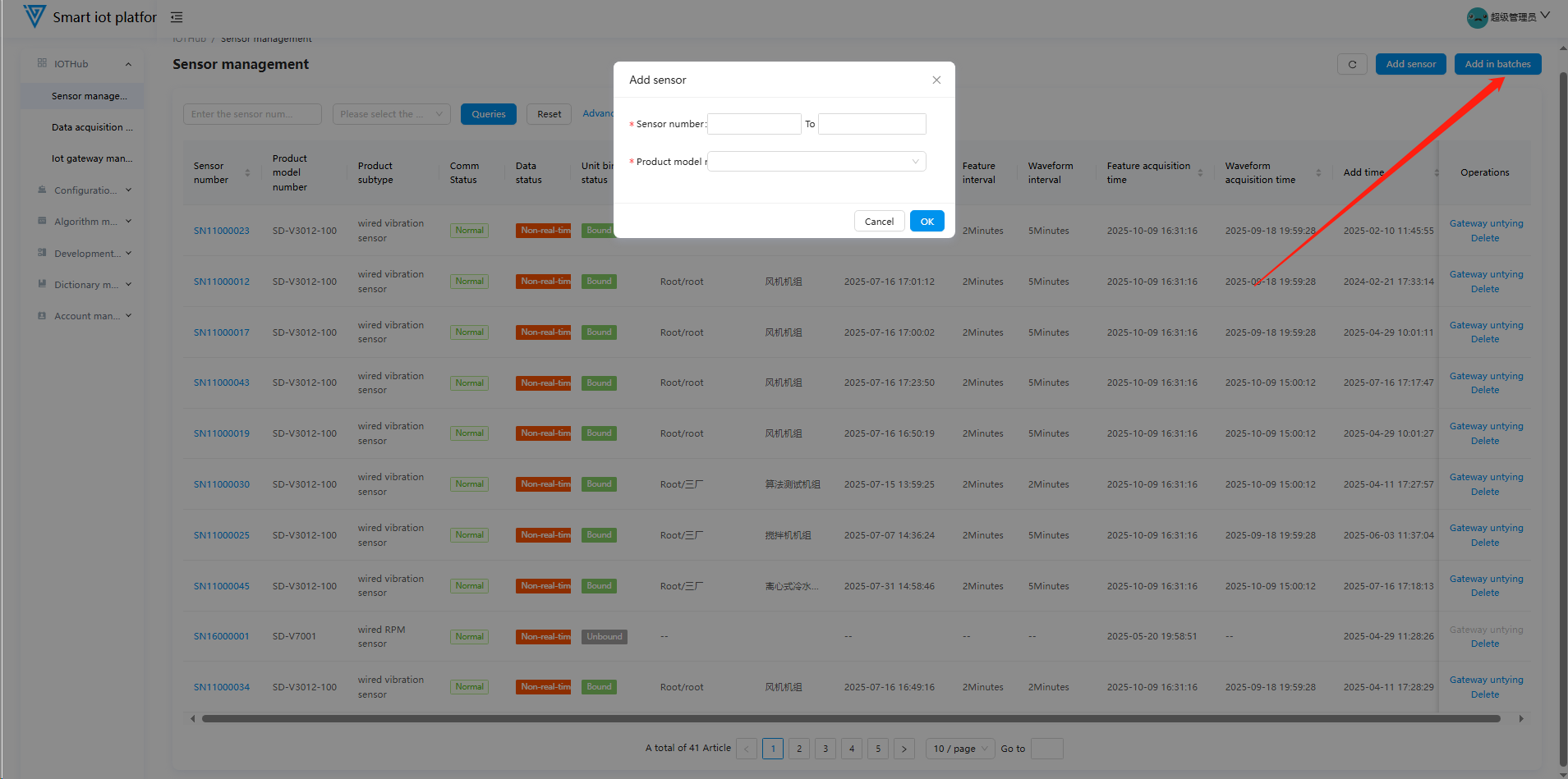This screenshot has height=779, width=1568.
Task: Click OK in Add sensor dialog
Action: [927, 222]
